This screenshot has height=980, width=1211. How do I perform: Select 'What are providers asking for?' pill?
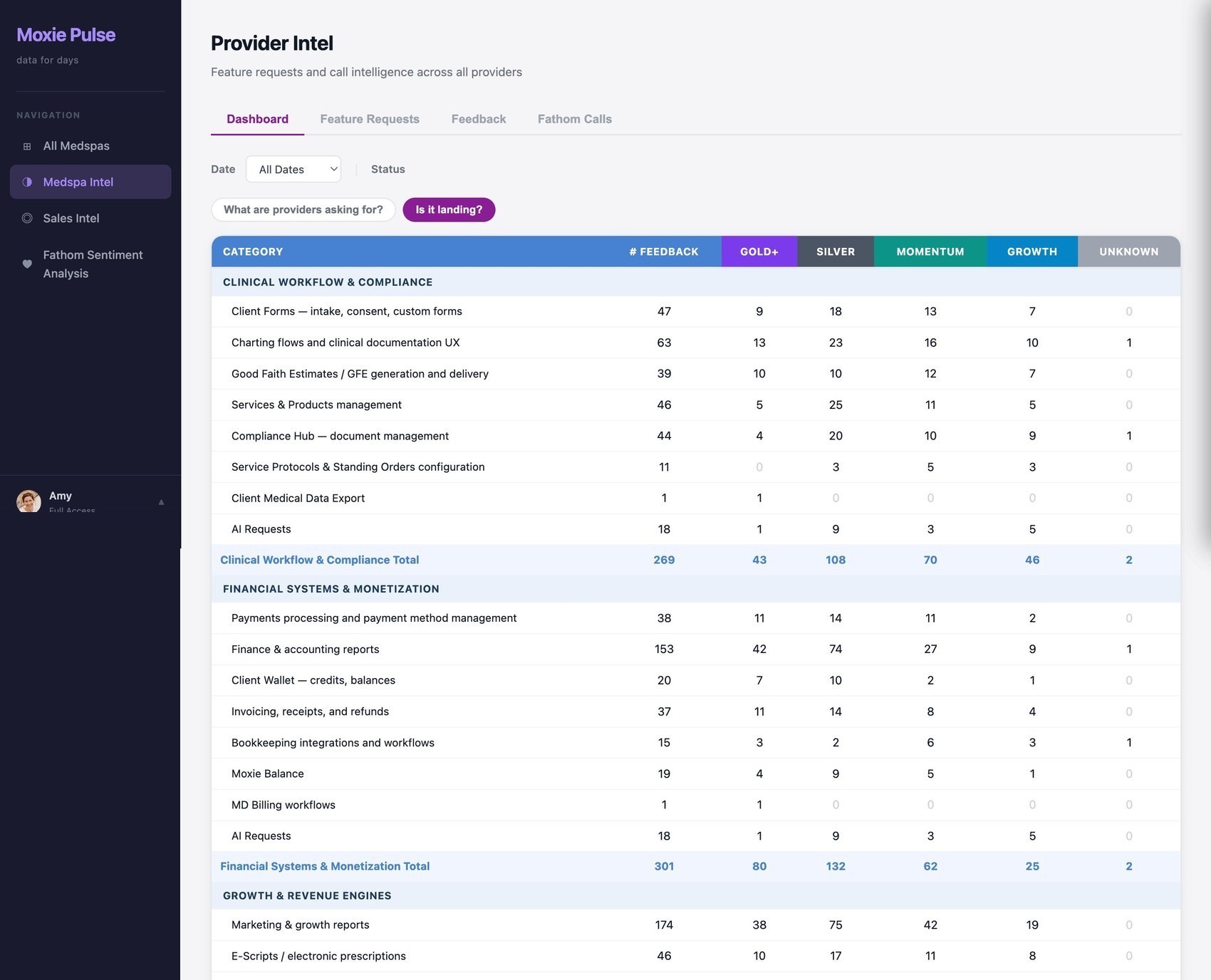click(303, 210)
